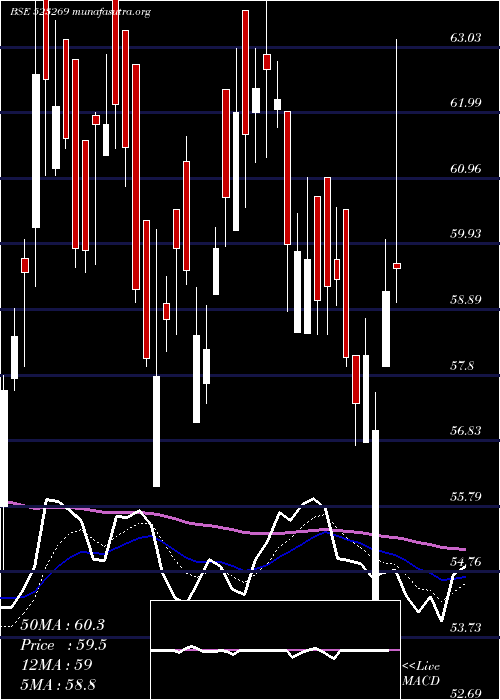Click the Price : 59.5 legend text
Viewport: 500px width, 700px height.
click(63, 645)
